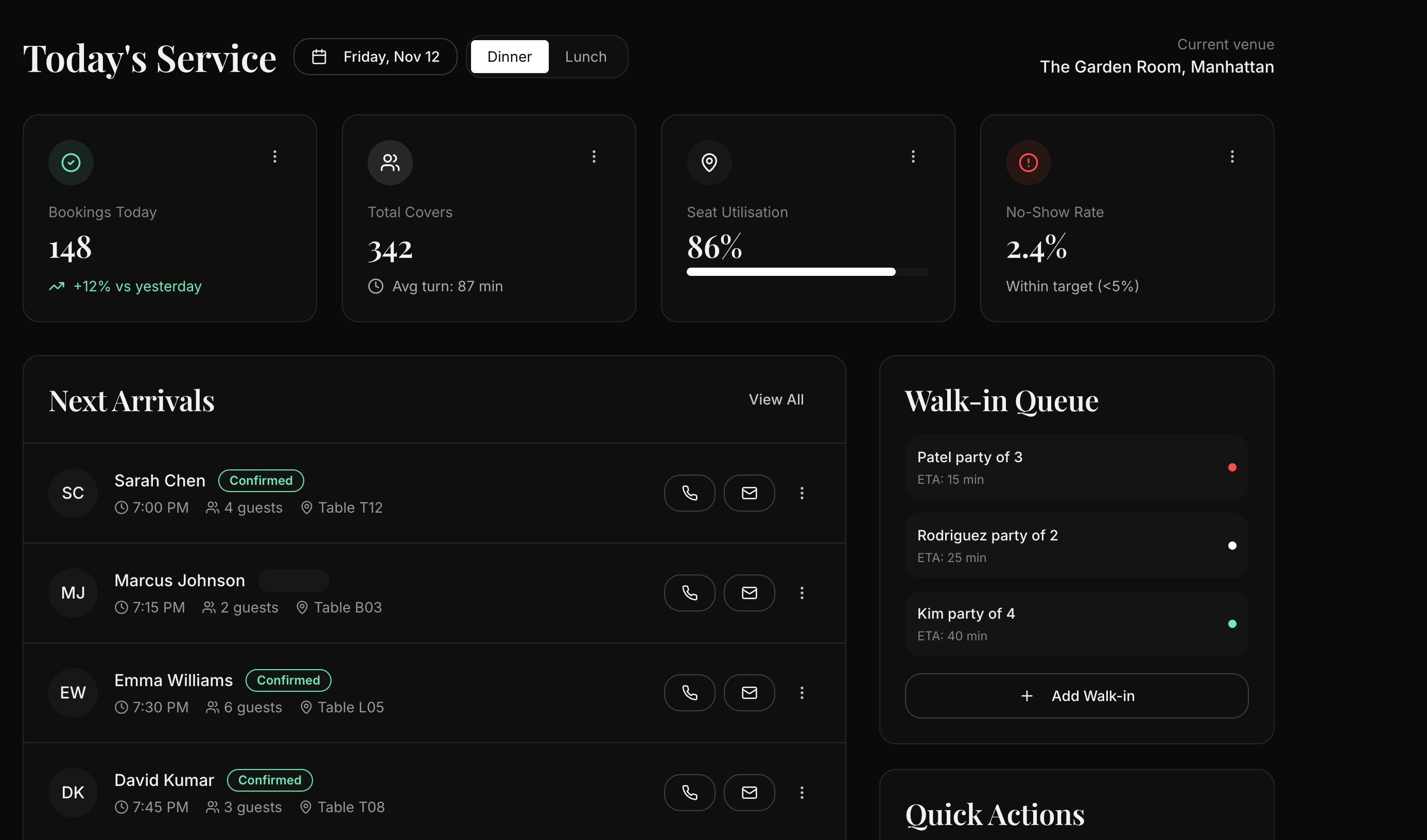Image resolution: width=1427 pixels, height=840 pixels.
Task: Switch service view to Lunch
Action: click(585, 56)
